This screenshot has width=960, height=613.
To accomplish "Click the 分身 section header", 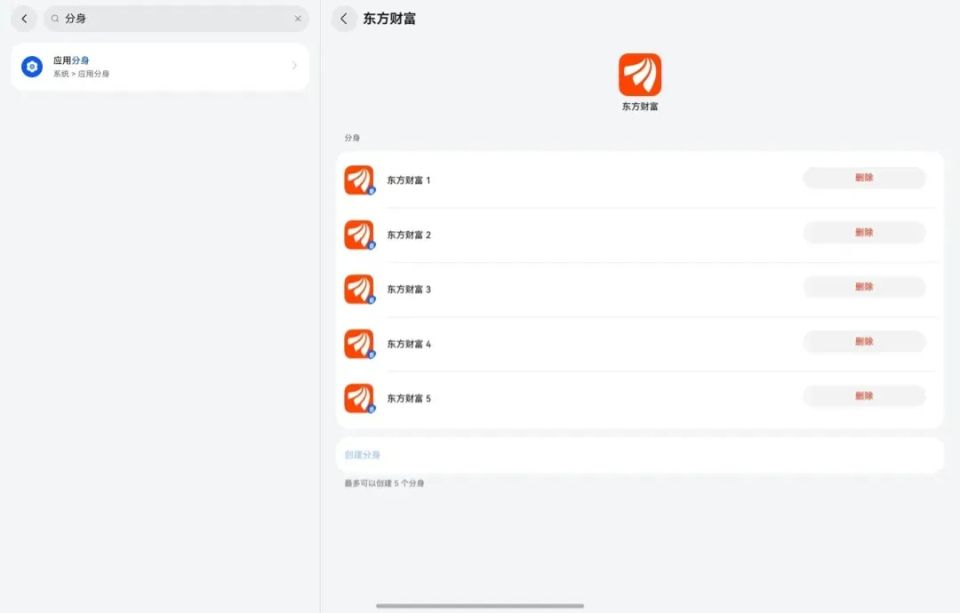I will pos(352,138).
